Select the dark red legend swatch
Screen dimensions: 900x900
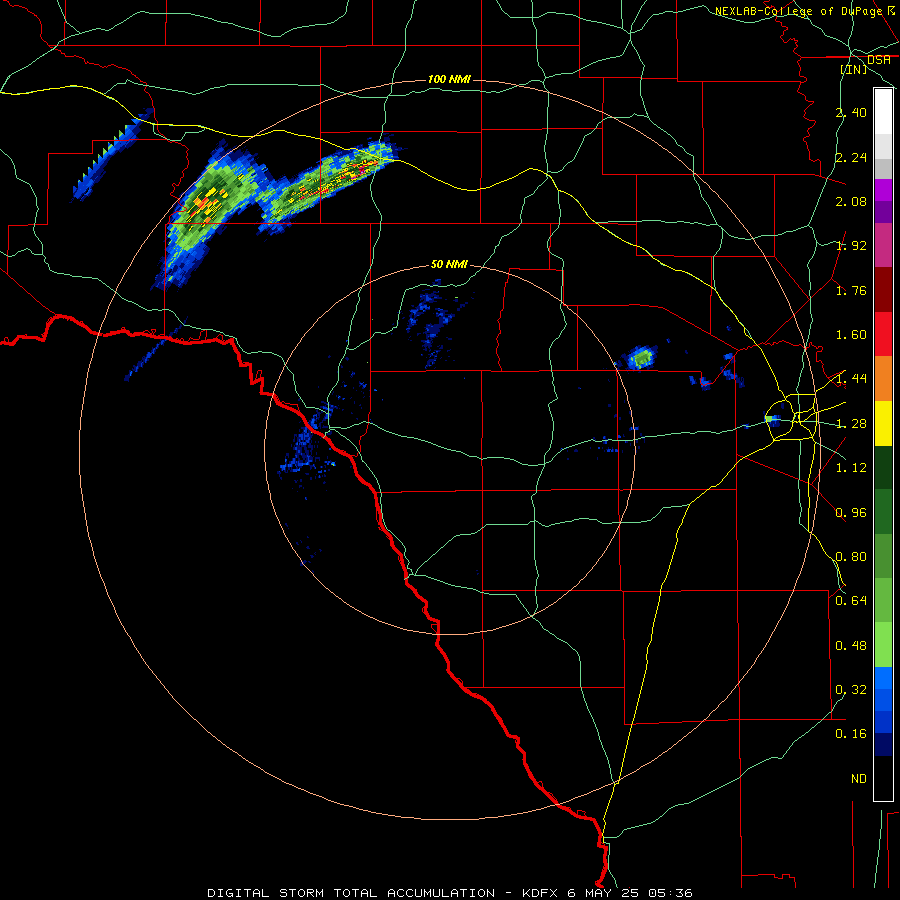(883, 290)
